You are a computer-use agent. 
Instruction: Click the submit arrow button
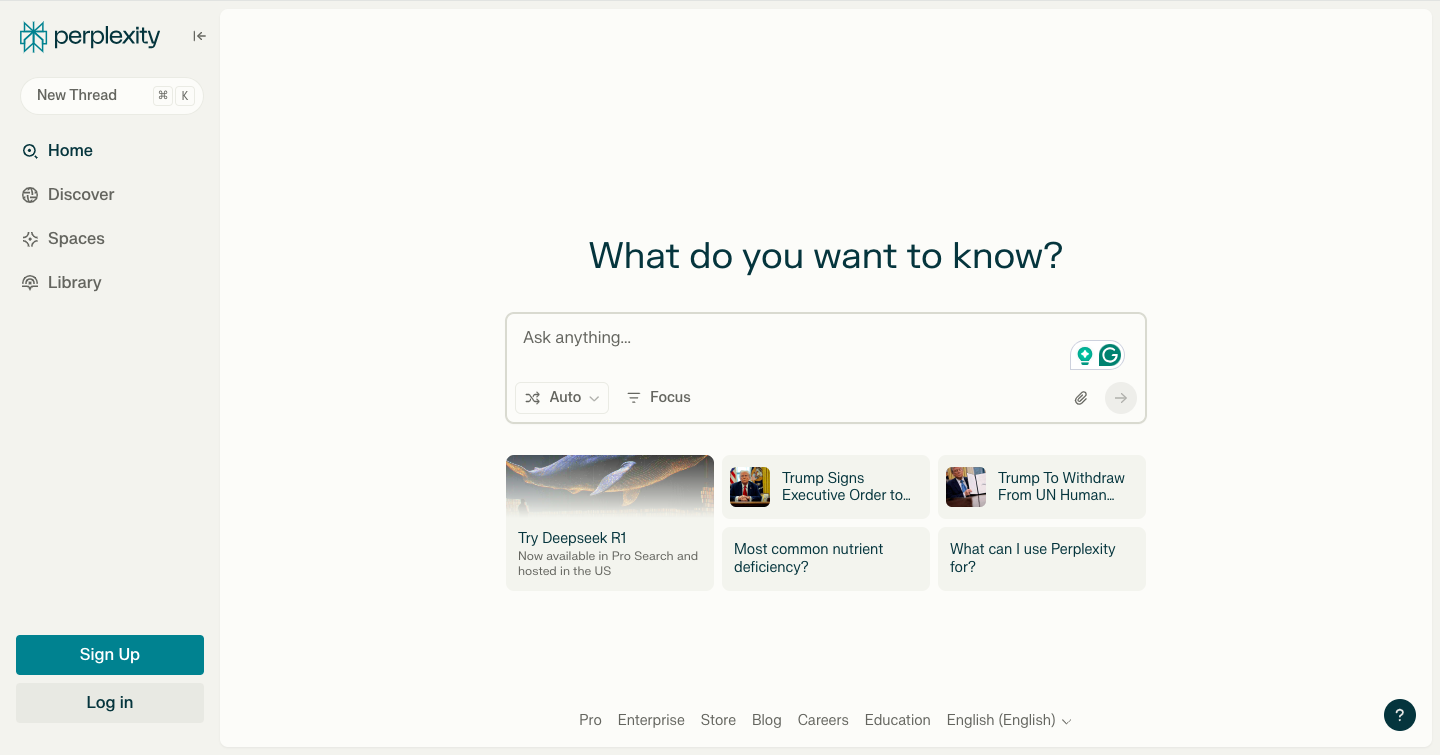1120,398
